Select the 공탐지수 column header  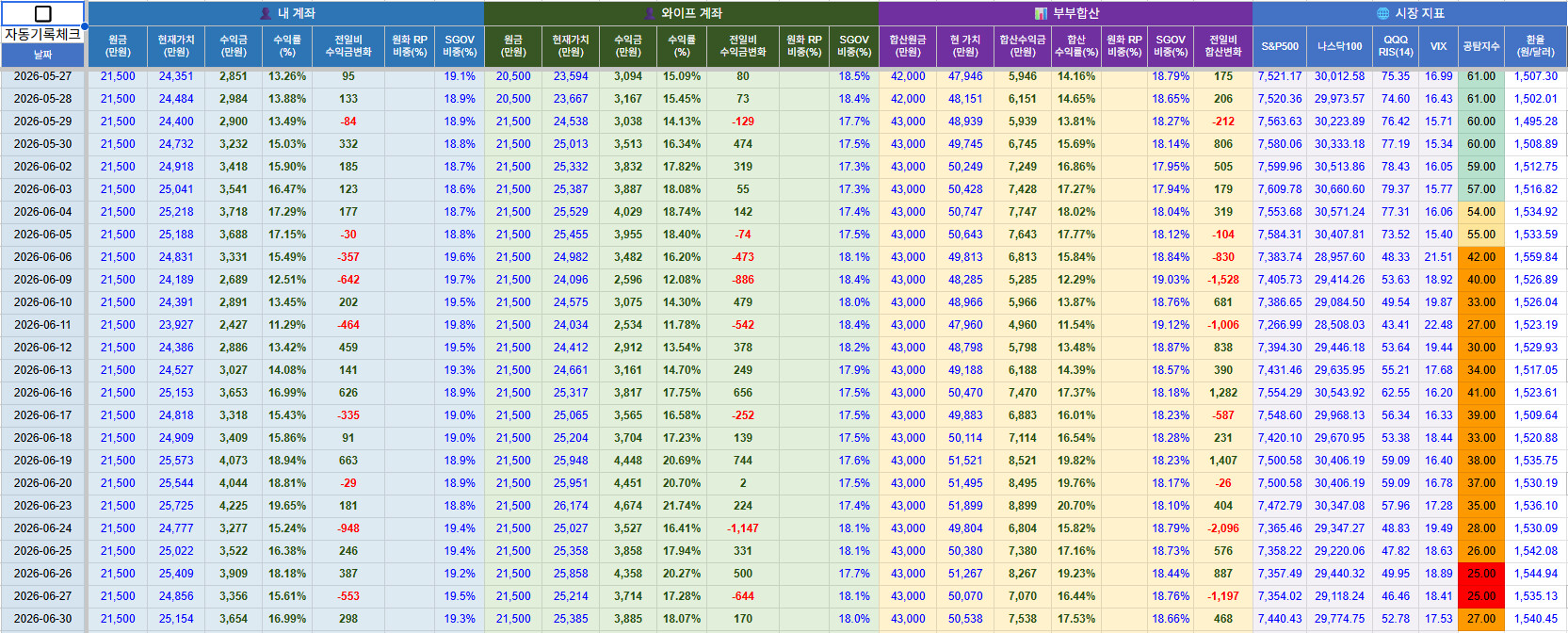coord(1481,46)
